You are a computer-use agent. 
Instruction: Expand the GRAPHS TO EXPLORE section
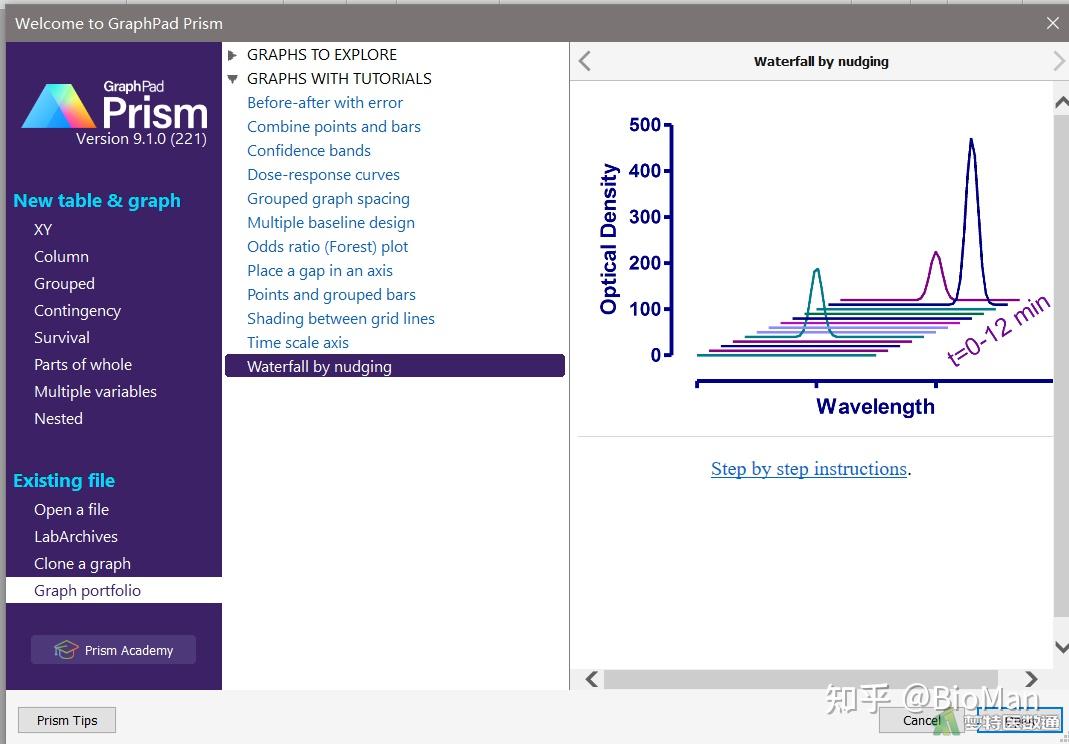[232, 55]
